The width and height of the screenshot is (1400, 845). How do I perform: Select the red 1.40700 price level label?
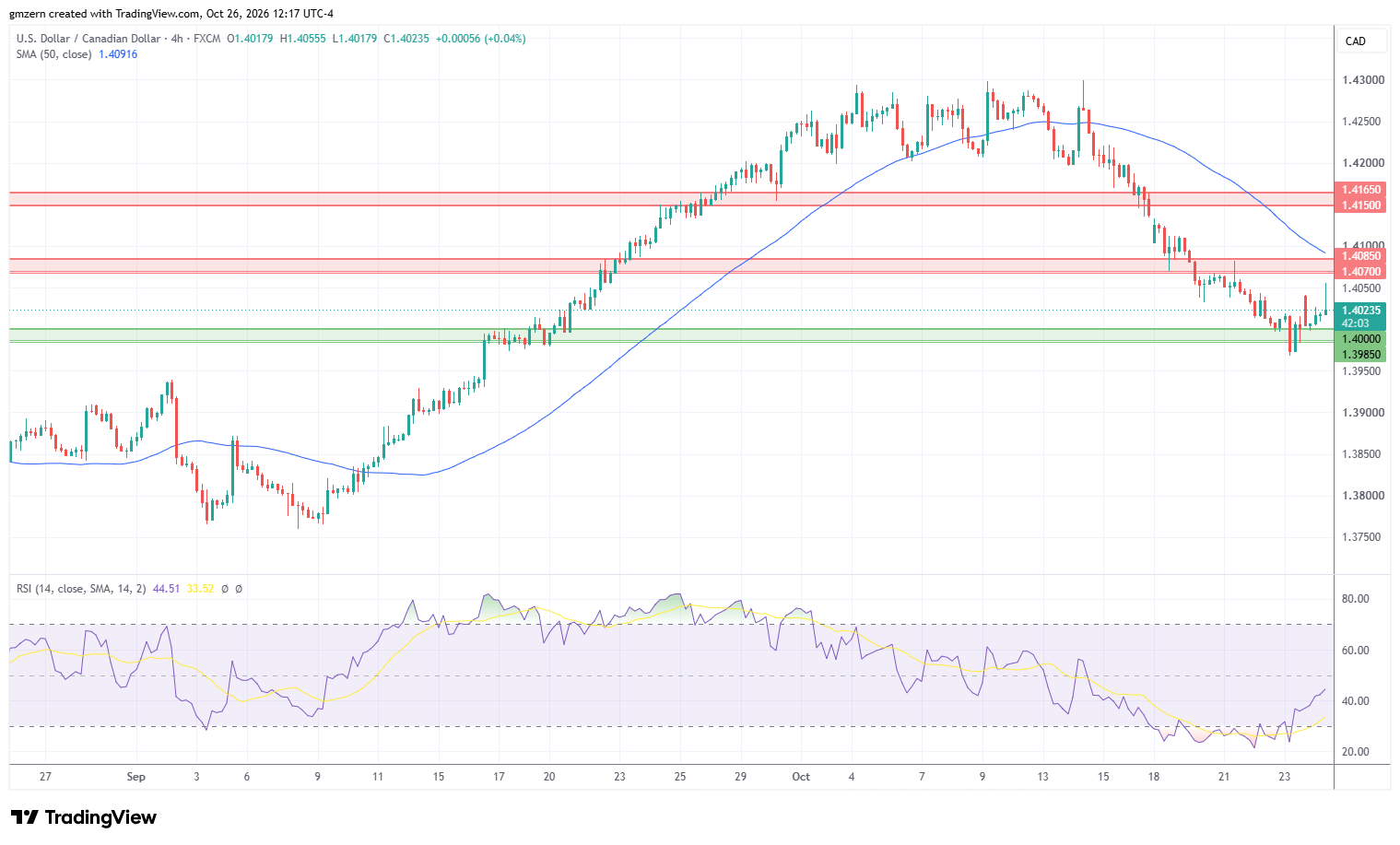1361,272
